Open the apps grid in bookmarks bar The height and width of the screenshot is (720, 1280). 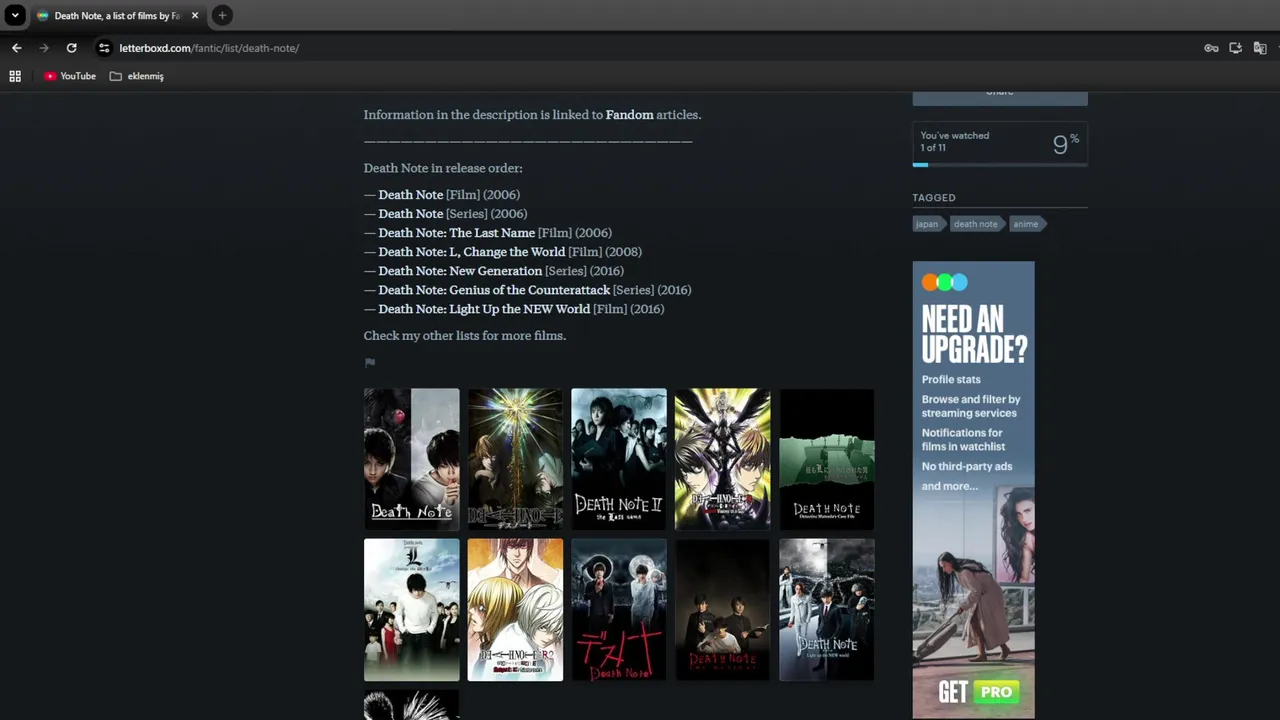point(15,76)
